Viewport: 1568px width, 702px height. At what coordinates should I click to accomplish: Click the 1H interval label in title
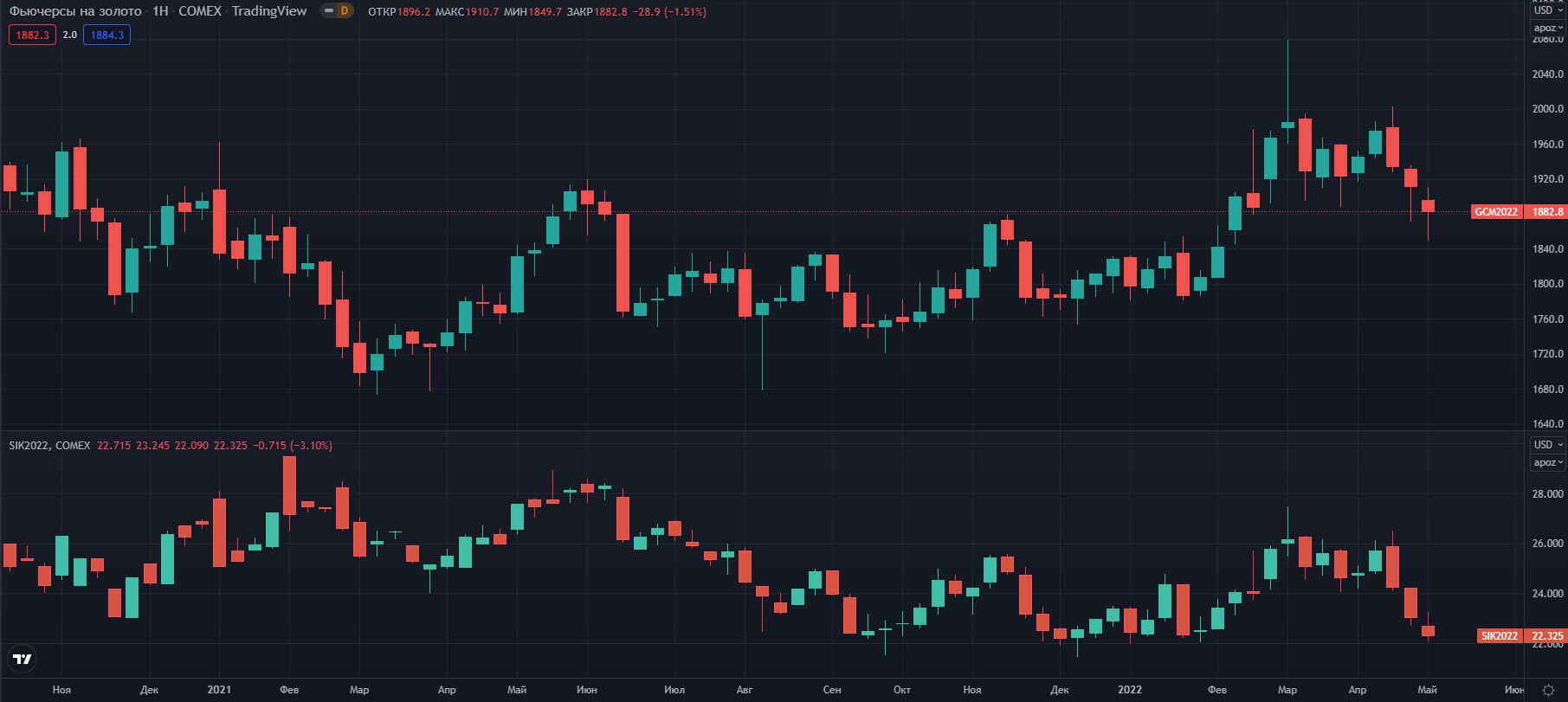(160, 11)
